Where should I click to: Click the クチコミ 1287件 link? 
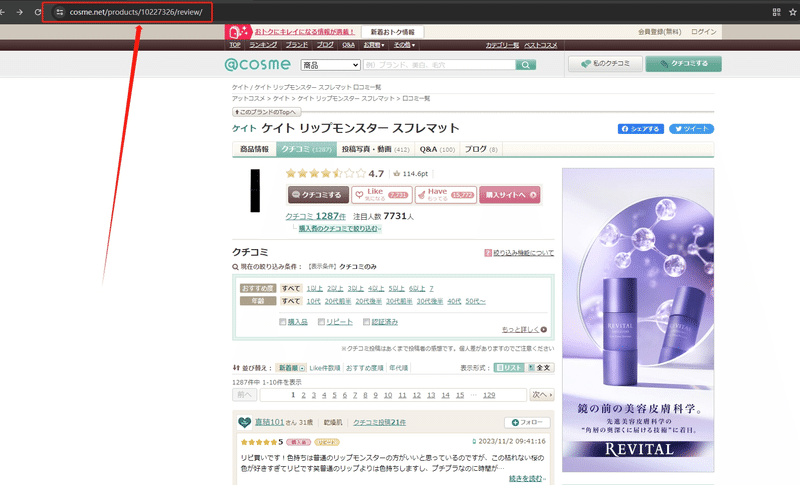coord(315,216)
